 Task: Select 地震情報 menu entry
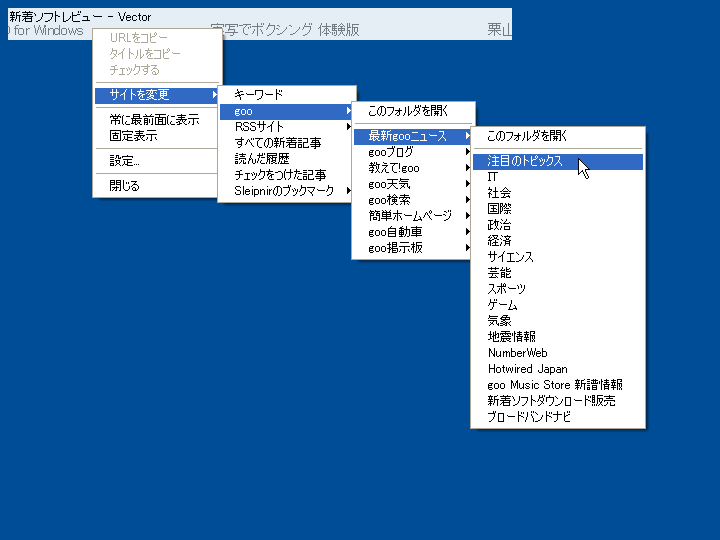click(558, 337)
